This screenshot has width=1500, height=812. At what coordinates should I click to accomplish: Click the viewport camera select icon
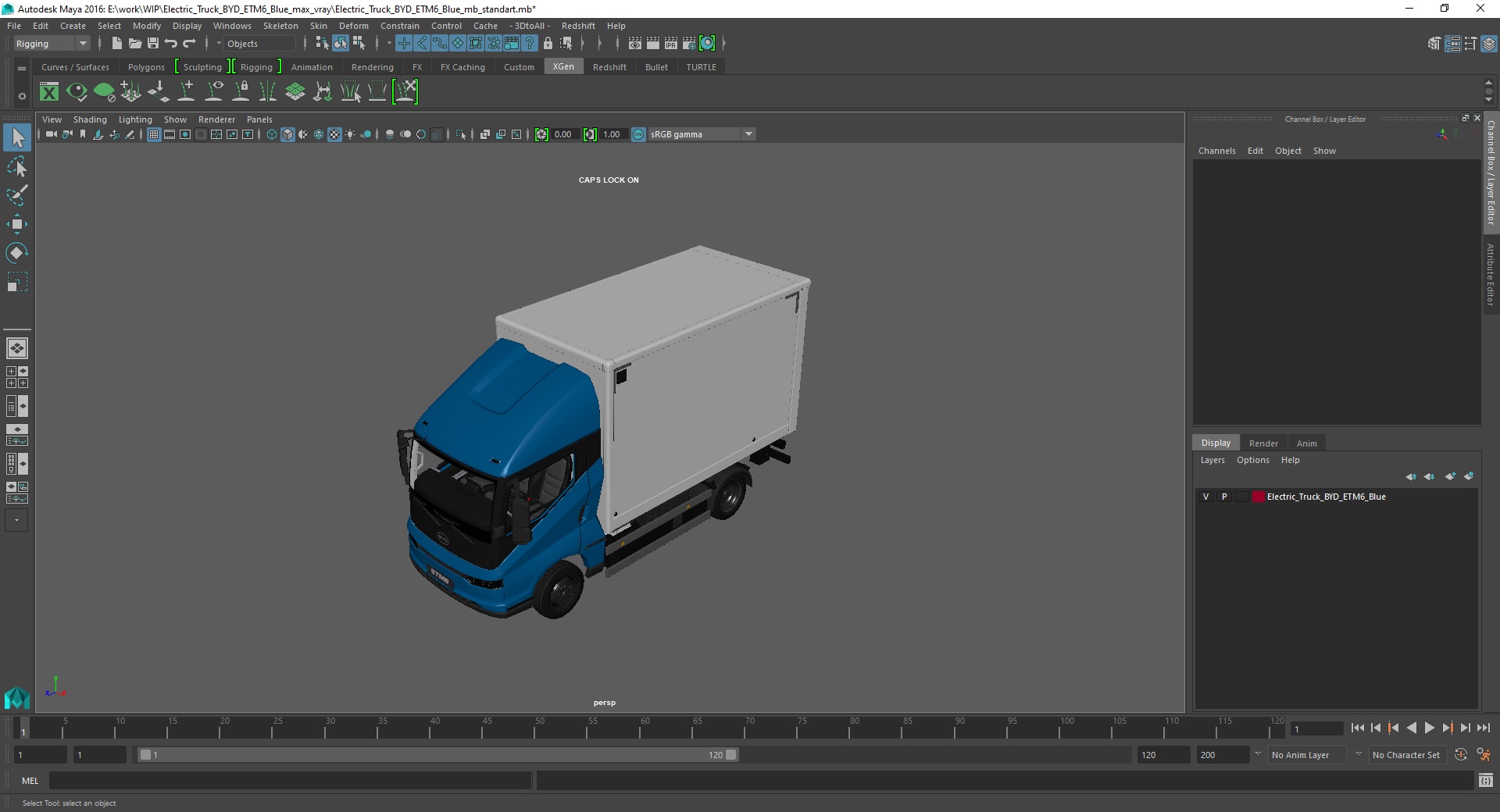click(x=51, y=134)
